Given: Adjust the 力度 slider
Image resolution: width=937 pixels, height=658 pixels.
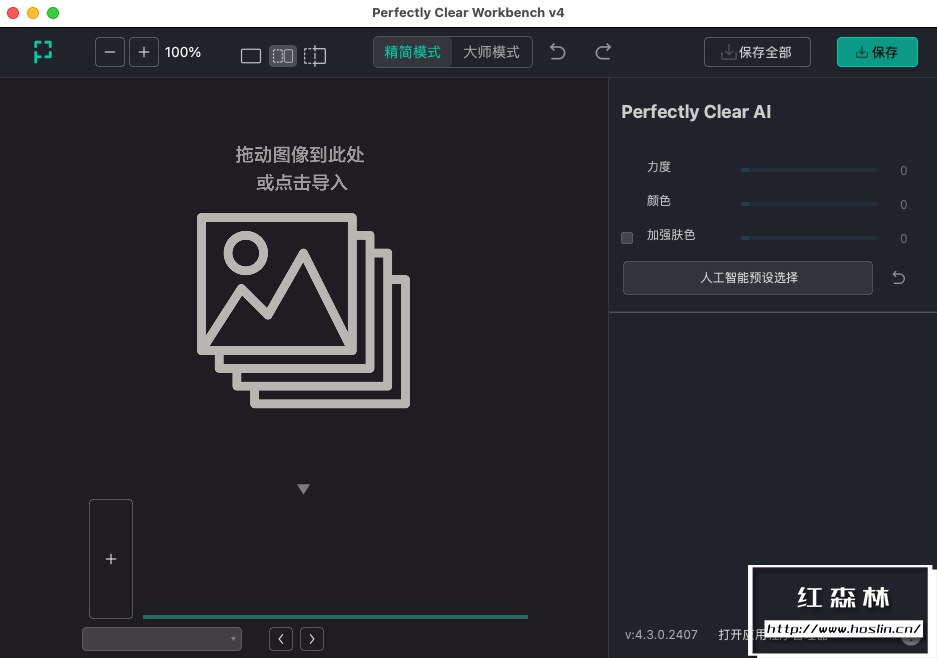Looking at the screenshot, I should tap(809, 170).
